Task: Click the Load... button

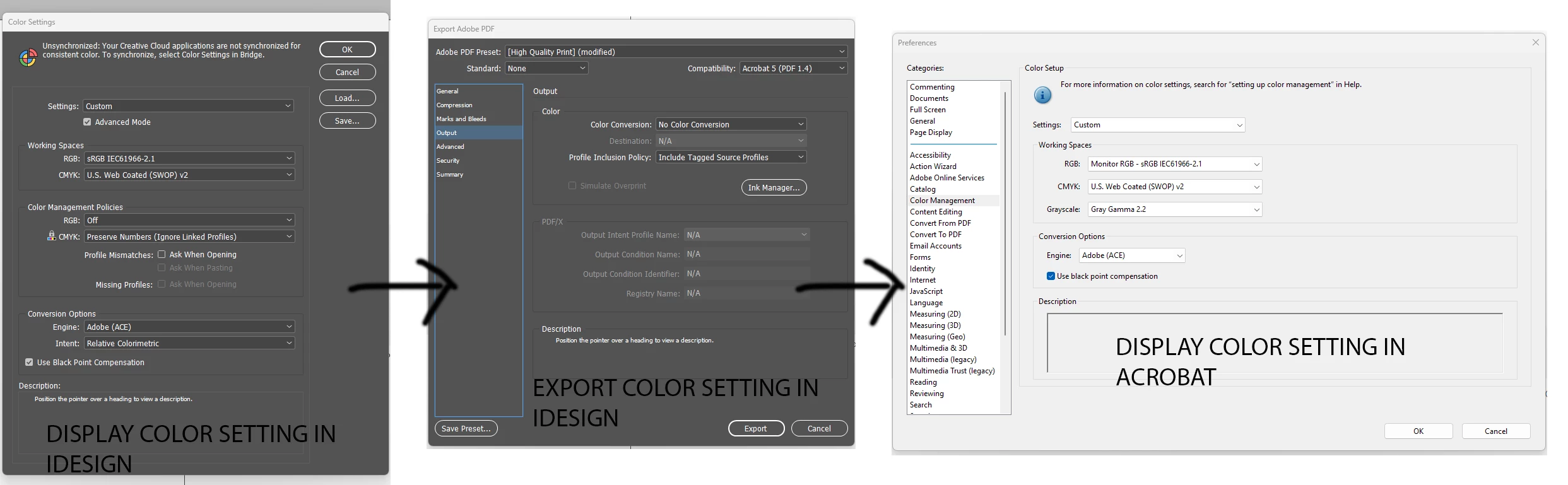Action: [348, 98]
